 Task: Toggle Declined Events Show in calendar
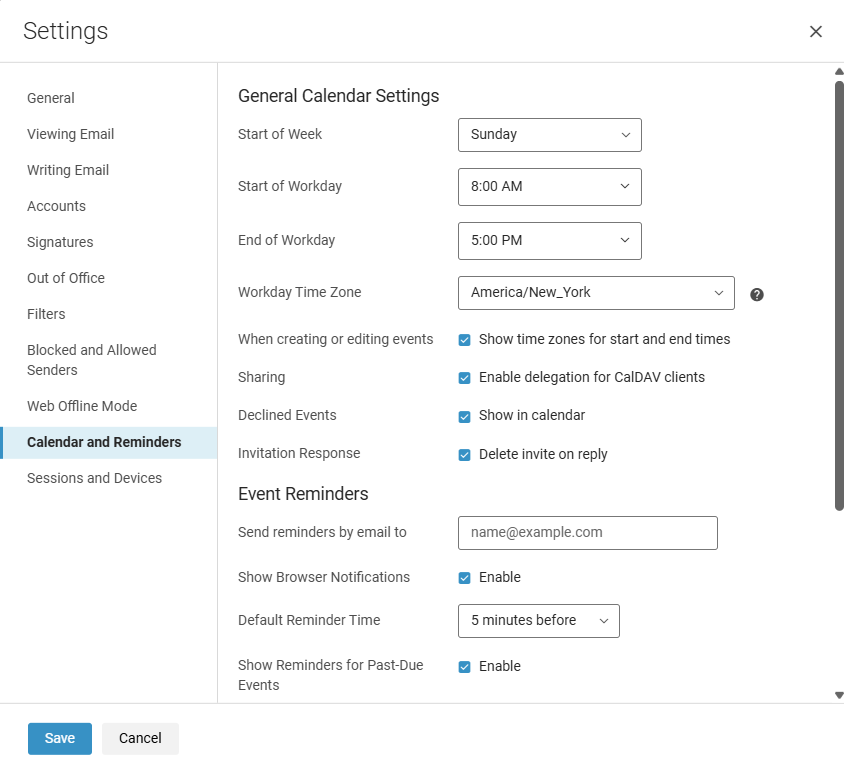(x=464, y=416)
